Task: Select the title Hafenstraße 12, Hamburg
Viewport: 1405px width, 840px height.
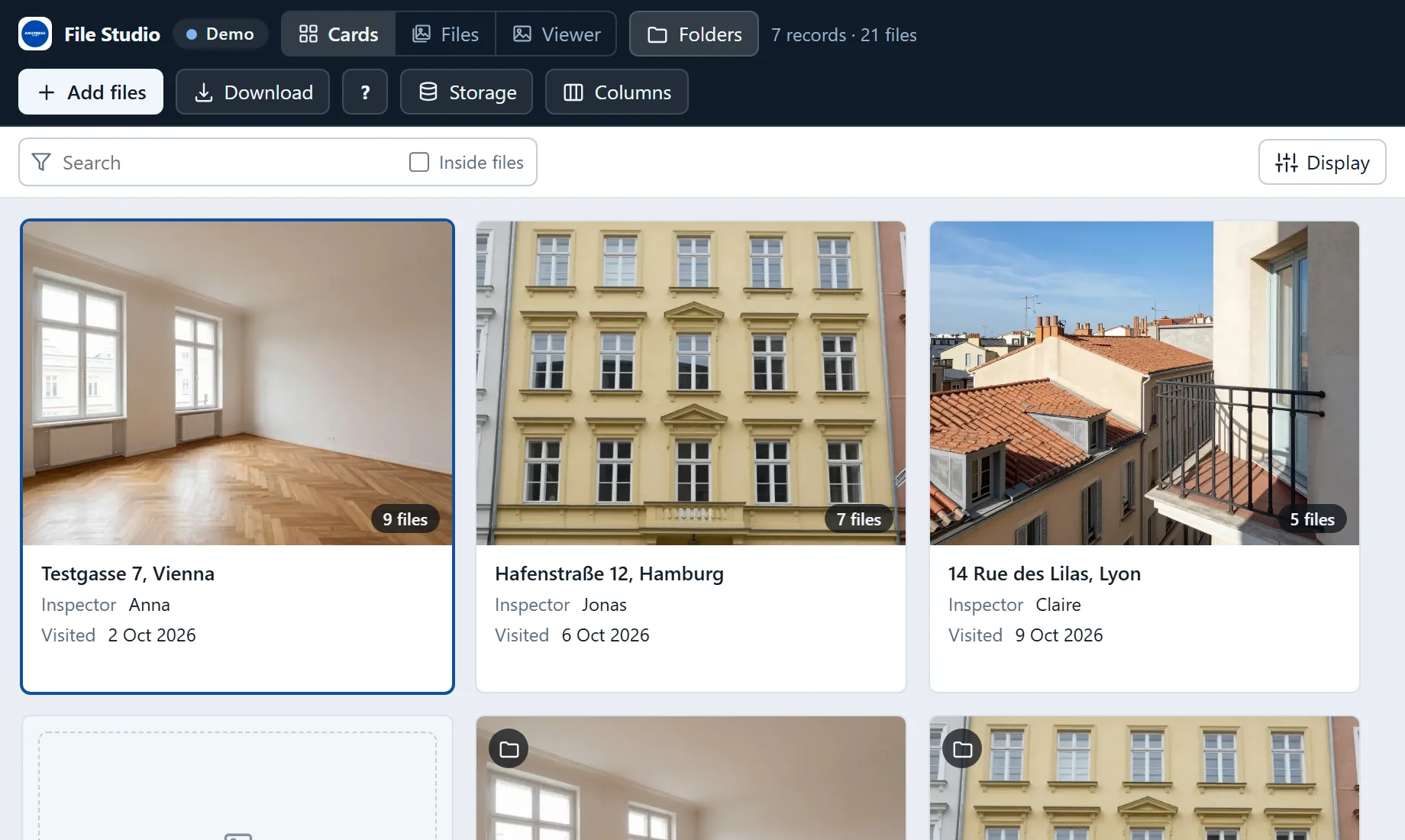Action: tap(609, 573)
